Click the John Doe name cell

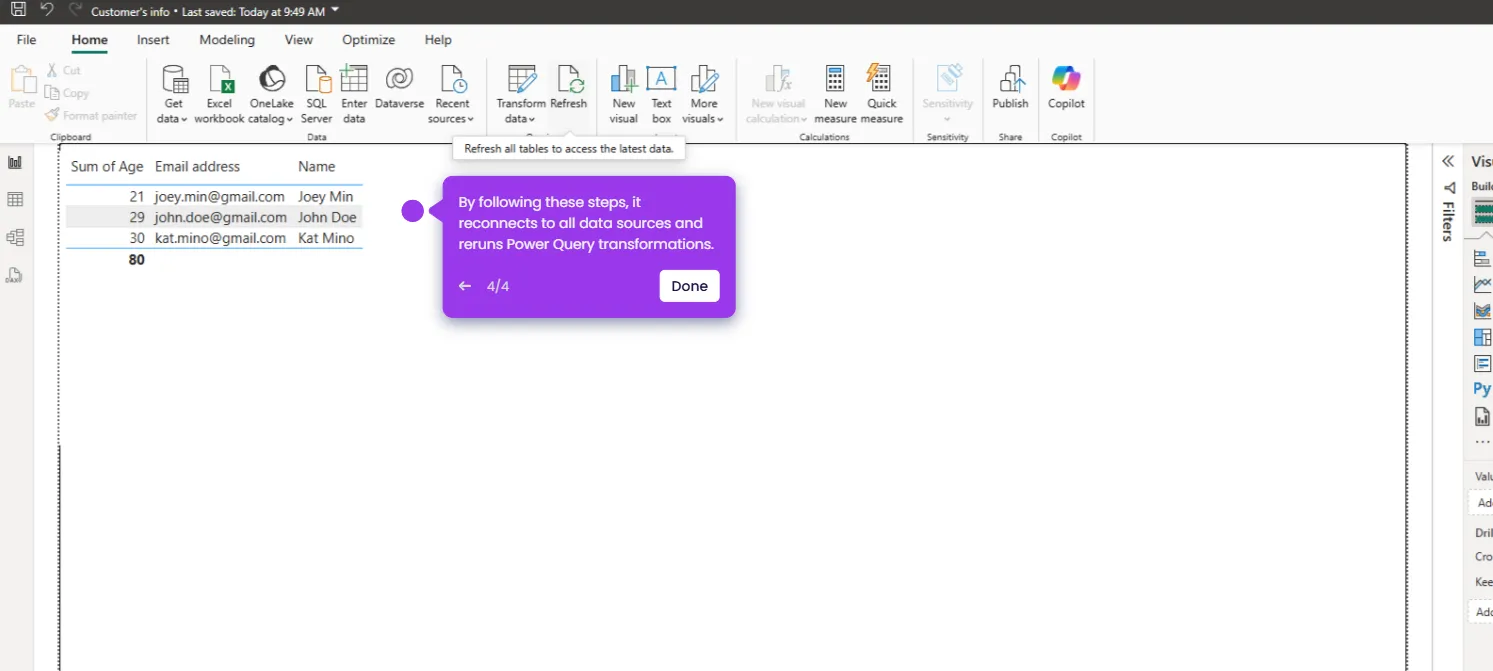pyautogui.click(x=327, y=217)
